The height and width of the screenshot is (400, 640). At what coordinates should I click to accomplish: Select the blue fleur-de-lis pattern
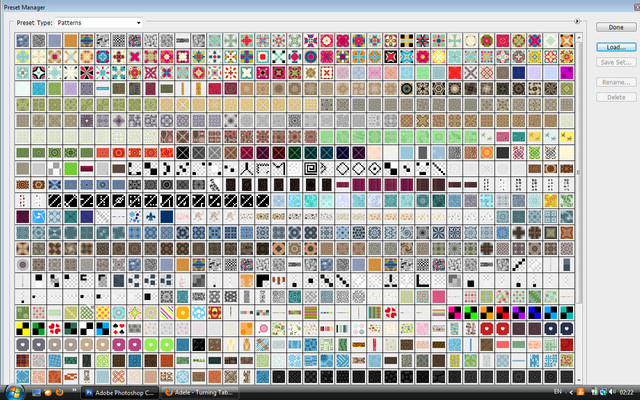151,216
